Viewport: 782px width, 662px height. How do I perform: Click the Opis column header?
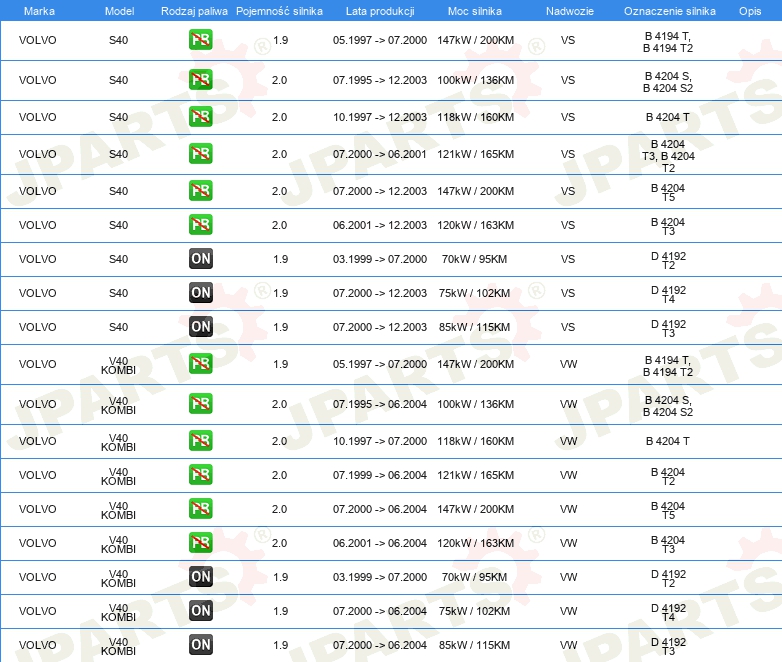point(750,11)
